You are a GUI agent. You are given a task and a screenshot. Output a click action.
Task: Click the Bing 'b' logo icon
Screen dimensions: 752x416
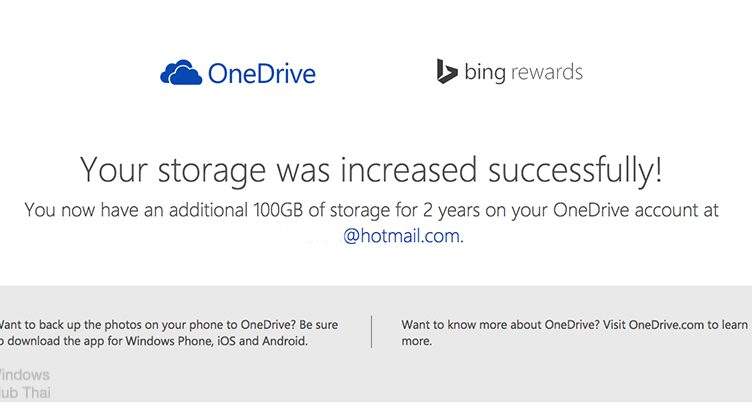tap(446, 71)
